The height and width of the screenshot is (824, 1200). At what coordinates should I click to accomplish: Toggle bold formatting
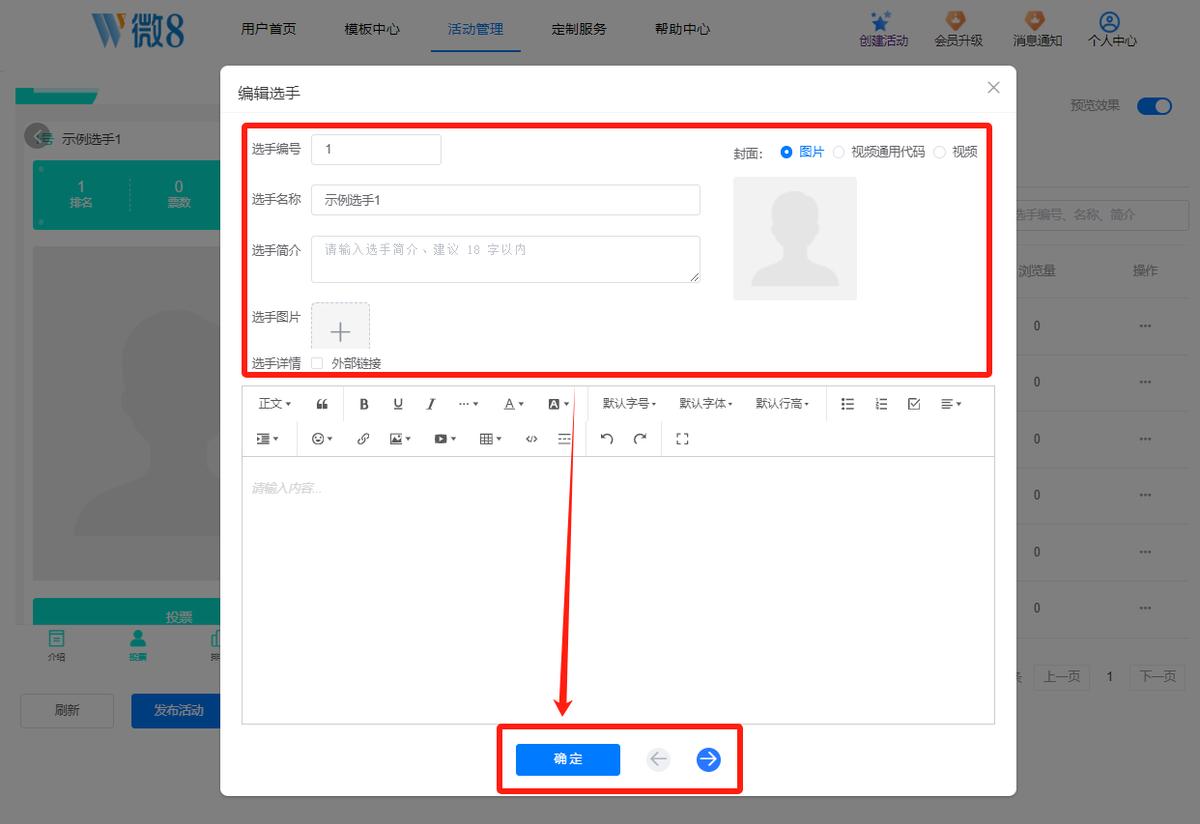(x=364, y=404)
